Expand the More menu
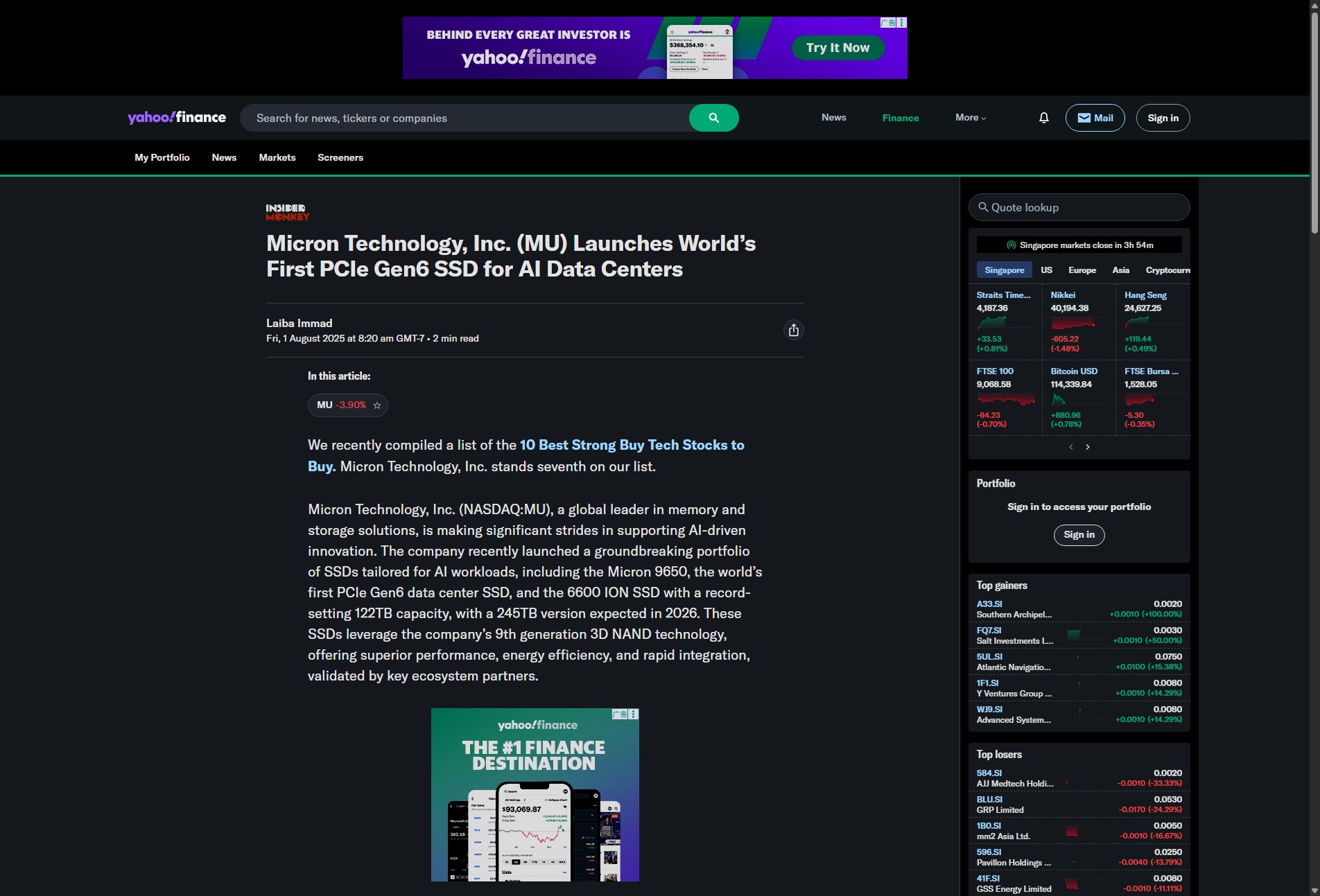 coord(971,118)
